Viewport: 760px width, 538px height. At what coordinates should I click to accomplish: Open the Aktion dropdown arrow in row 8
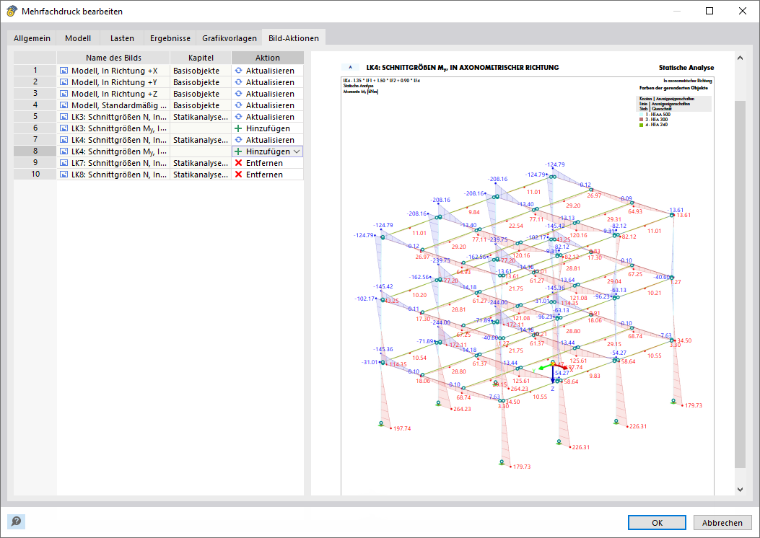click(297, 152)
